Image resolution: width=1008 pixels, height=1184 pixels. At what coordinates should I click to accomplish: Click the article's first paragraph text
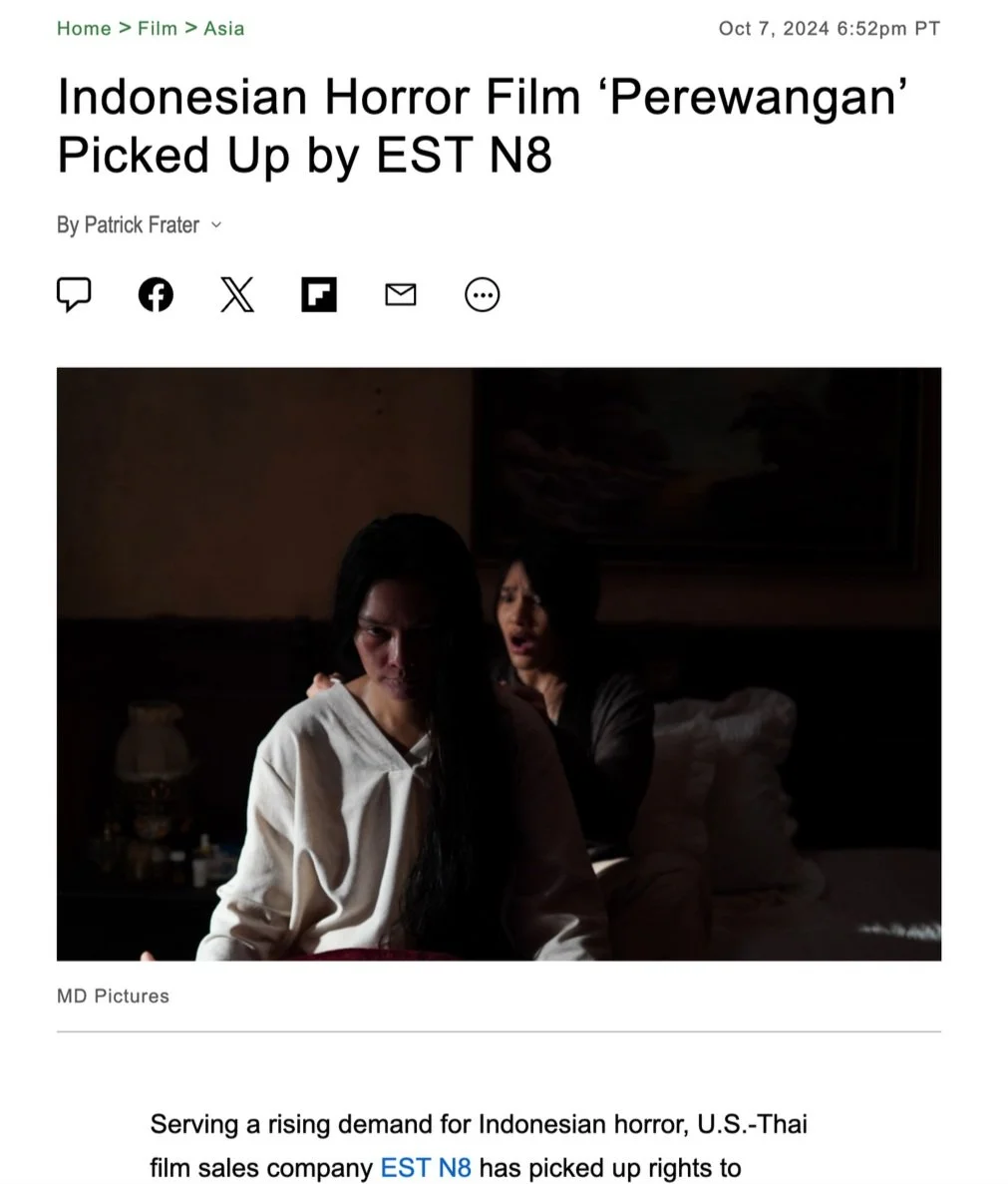pyautogui.click(x=479, y=1145)
